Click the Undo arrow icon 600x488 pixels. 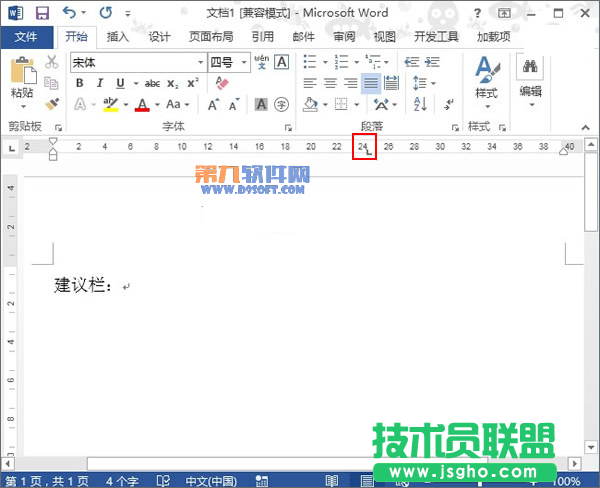tap(69, 13)
